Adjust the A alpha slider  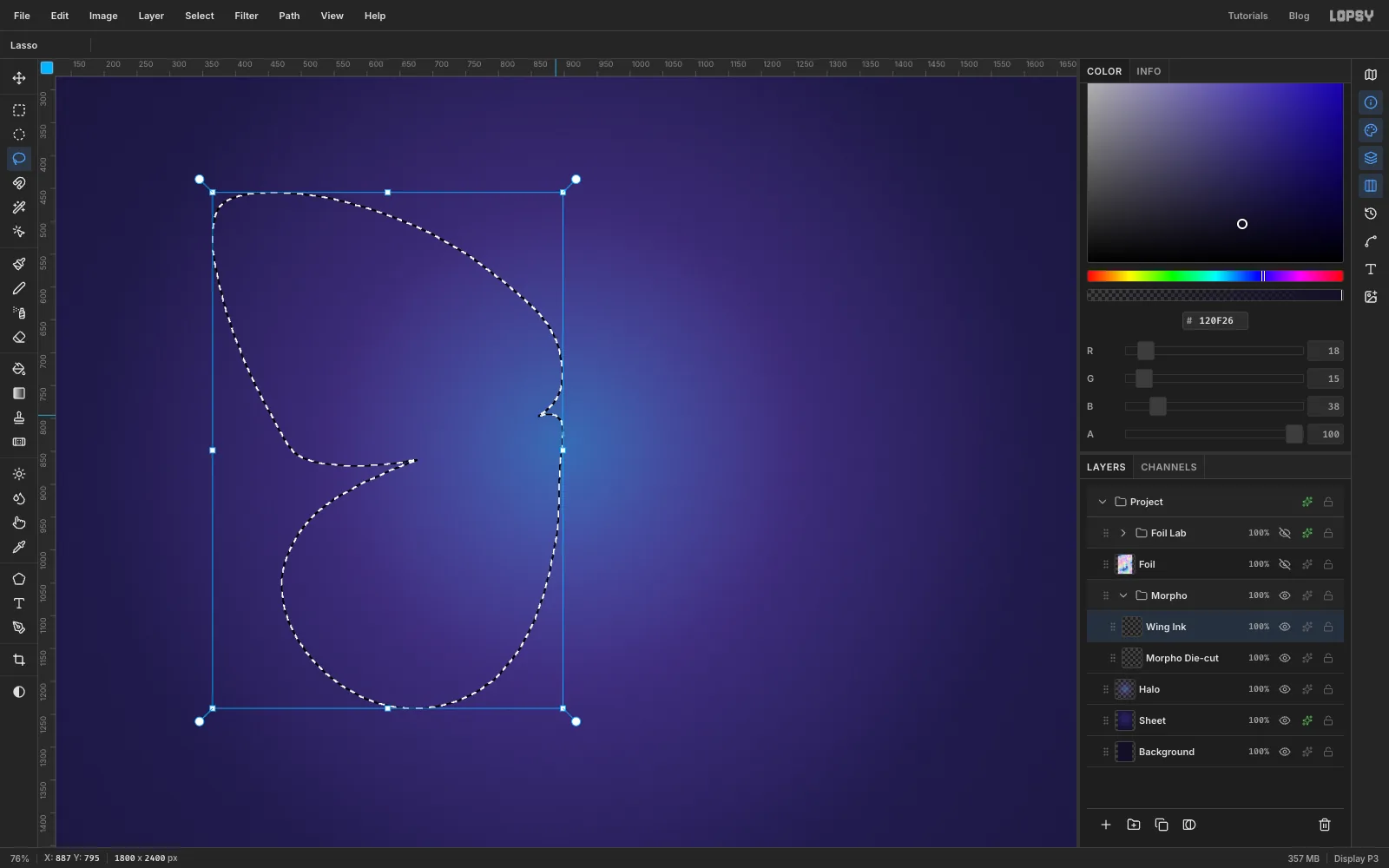[x=1215, y=434]
